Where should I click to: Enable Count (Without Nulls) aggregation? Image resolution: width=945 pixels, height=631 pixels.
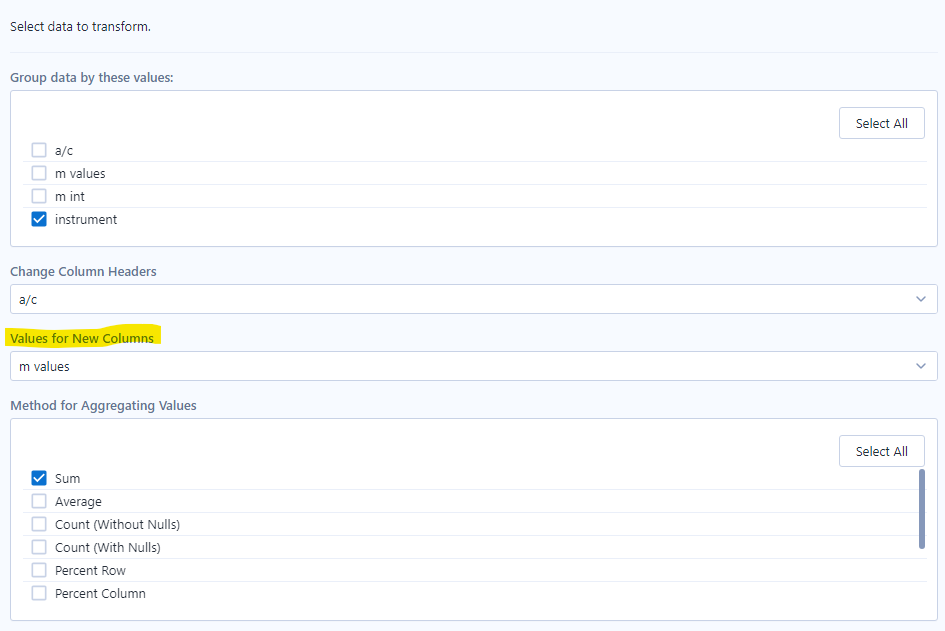point(38,523)
